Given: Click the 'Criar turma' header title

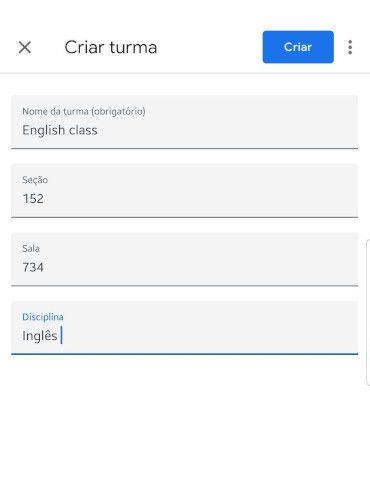Looking at the screenshot, I should pyautogui.click(x=111, y=47).
